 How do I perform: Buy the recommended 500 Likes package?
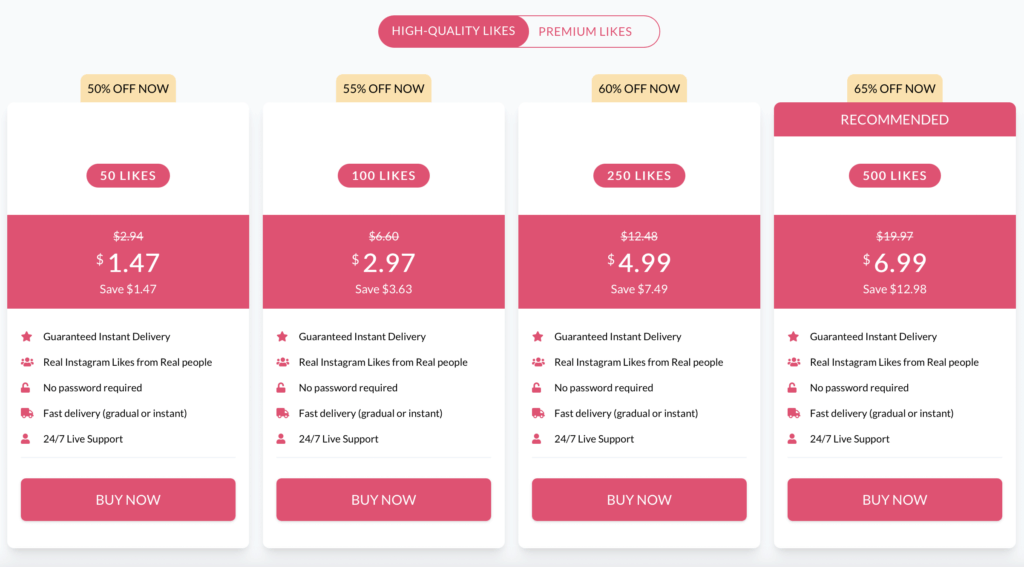pyautogui.click(x=895, y=500)
